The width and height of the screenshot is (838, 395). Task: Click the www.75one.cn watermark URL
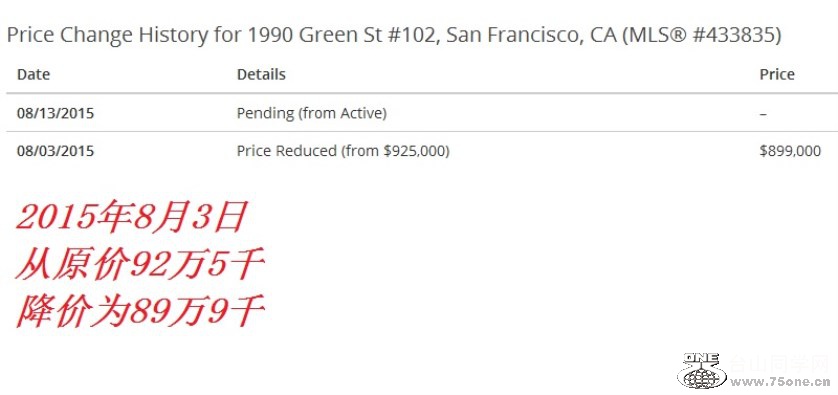click(780, 382)
